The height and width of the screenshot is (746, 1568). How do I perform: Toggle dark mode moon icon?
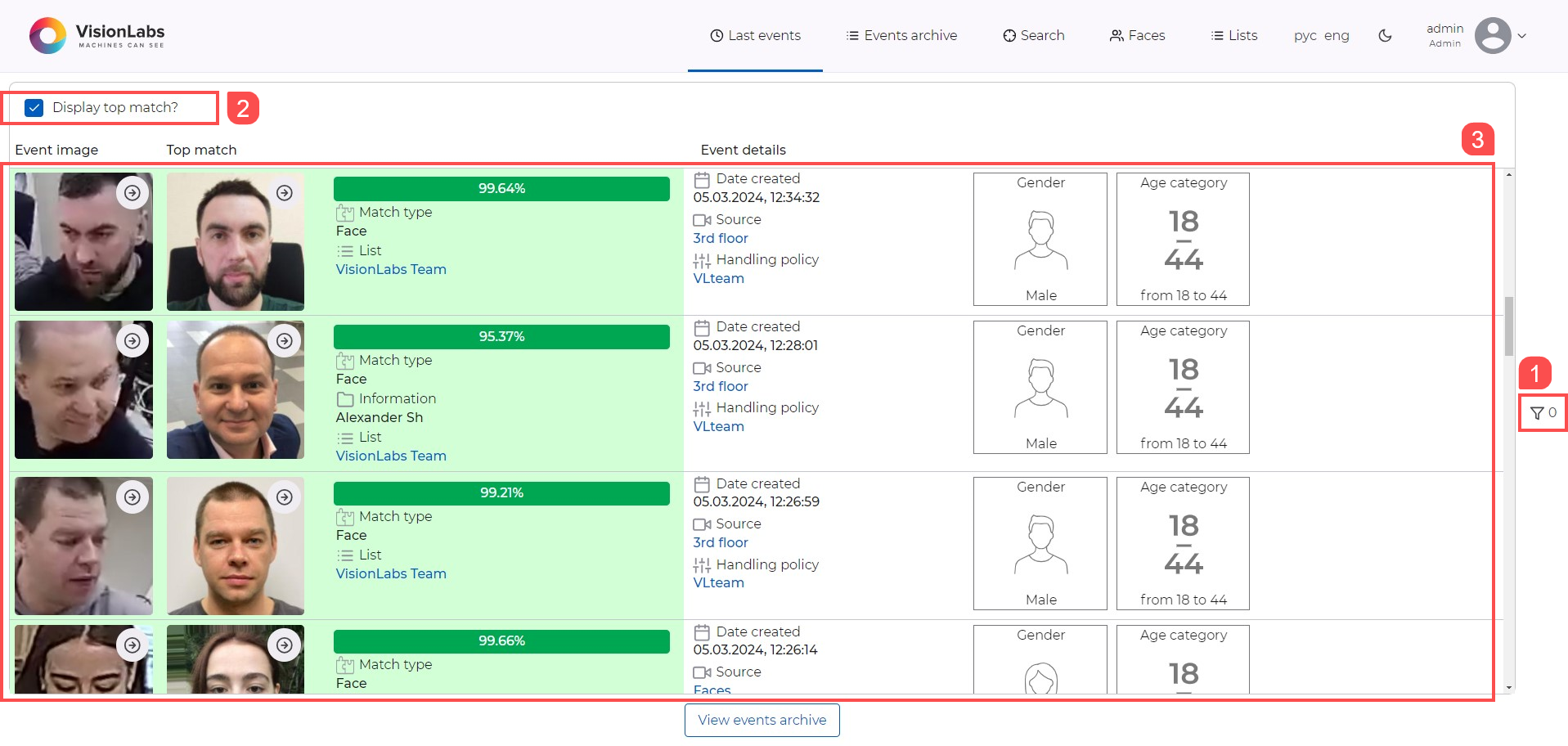point(1385,36)
